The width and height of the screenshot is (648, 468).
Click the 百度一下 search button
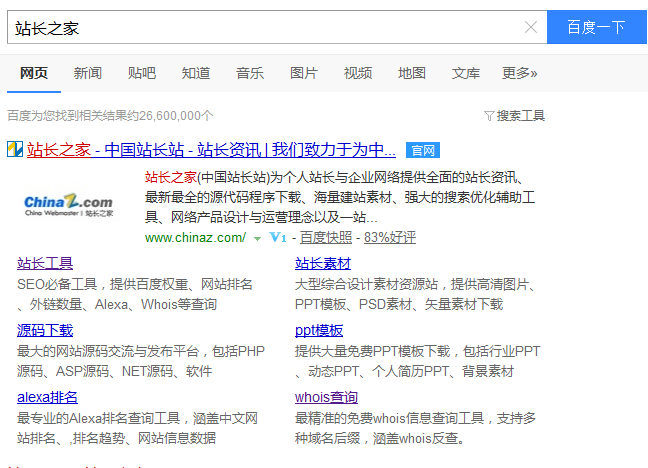(596, 27)
